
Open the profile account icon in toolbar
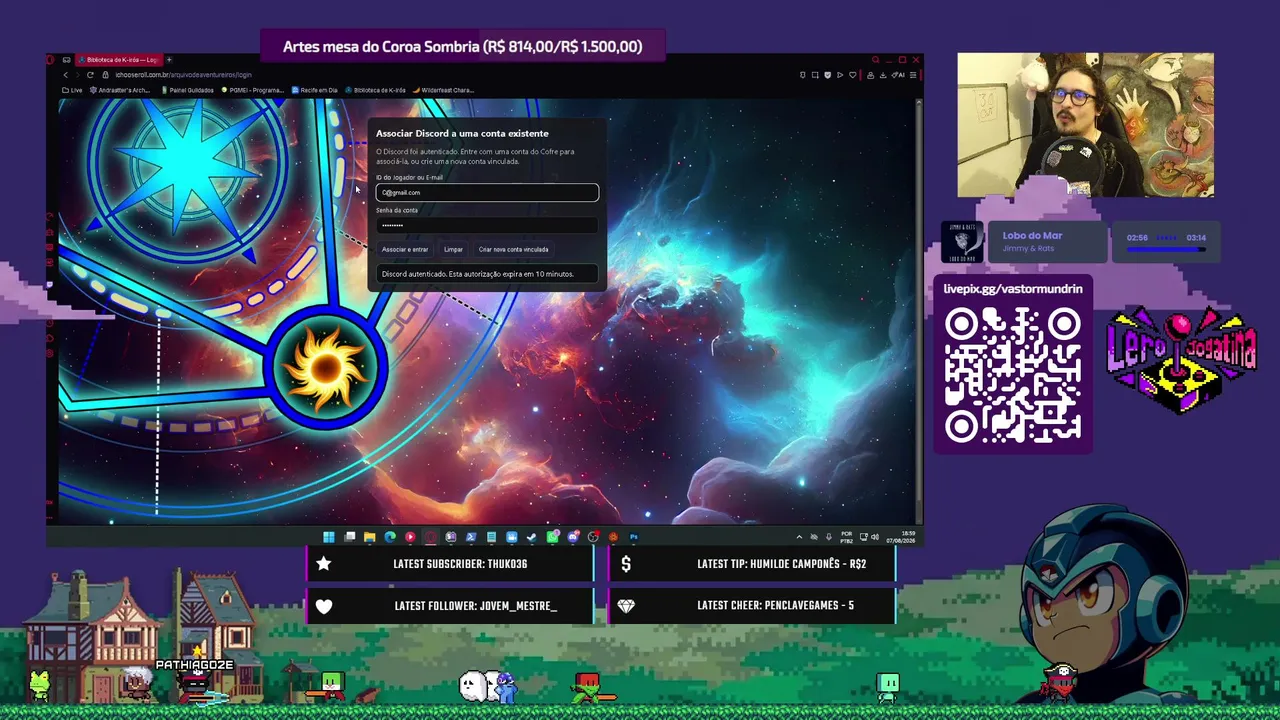870,75
